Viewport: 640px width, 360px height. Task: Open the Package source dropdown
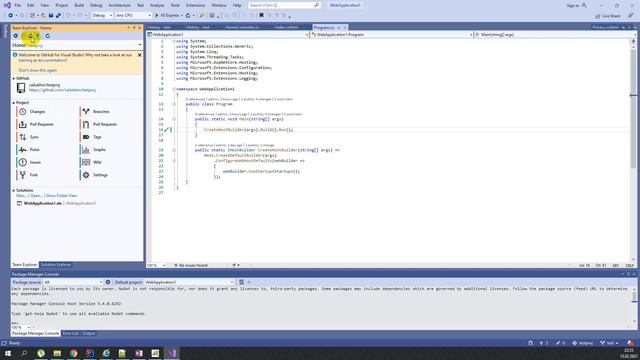73,282
